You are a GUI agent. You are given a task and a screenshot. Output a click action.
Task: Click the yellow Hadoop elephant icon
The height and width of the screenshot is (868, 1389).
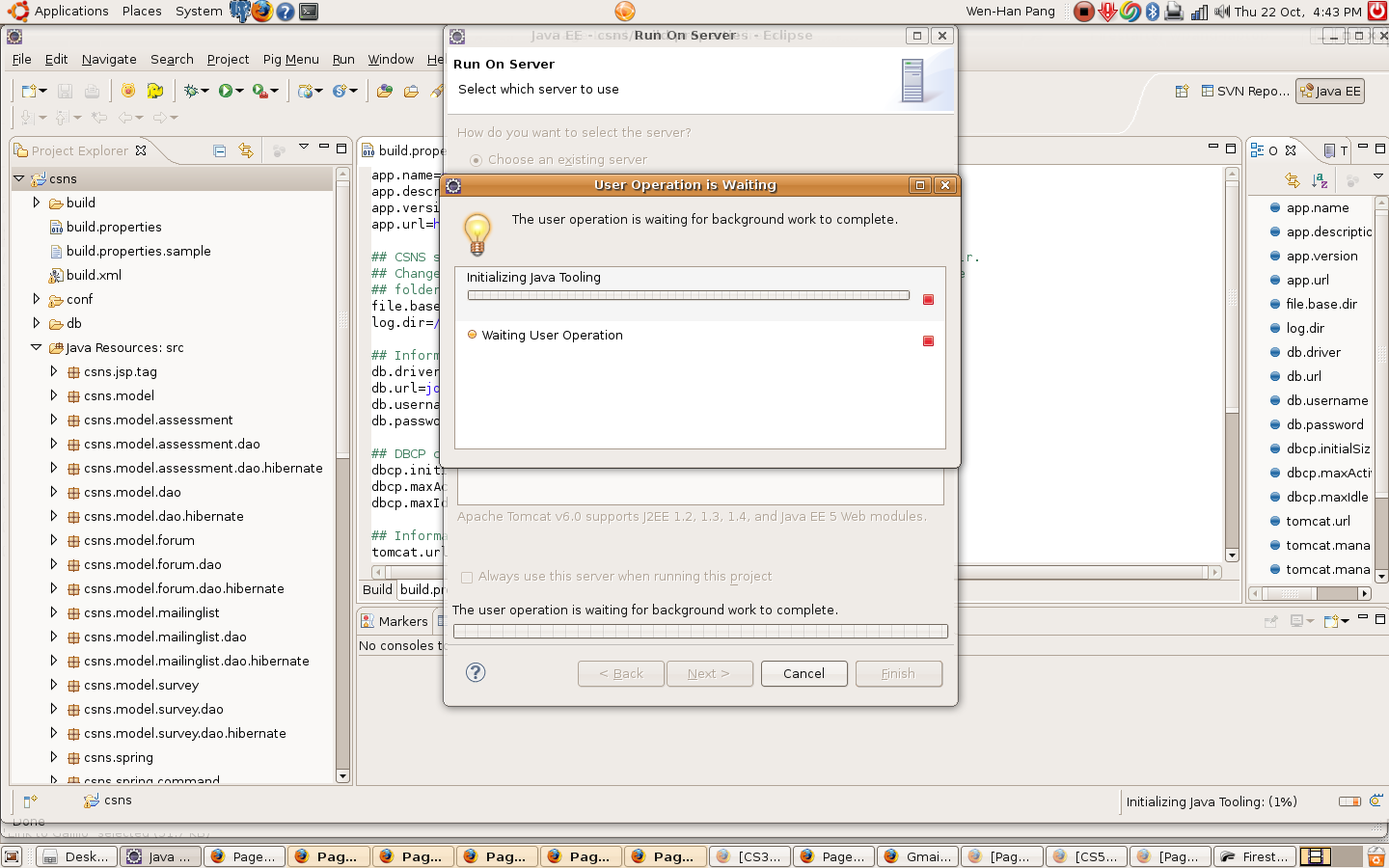154,91
